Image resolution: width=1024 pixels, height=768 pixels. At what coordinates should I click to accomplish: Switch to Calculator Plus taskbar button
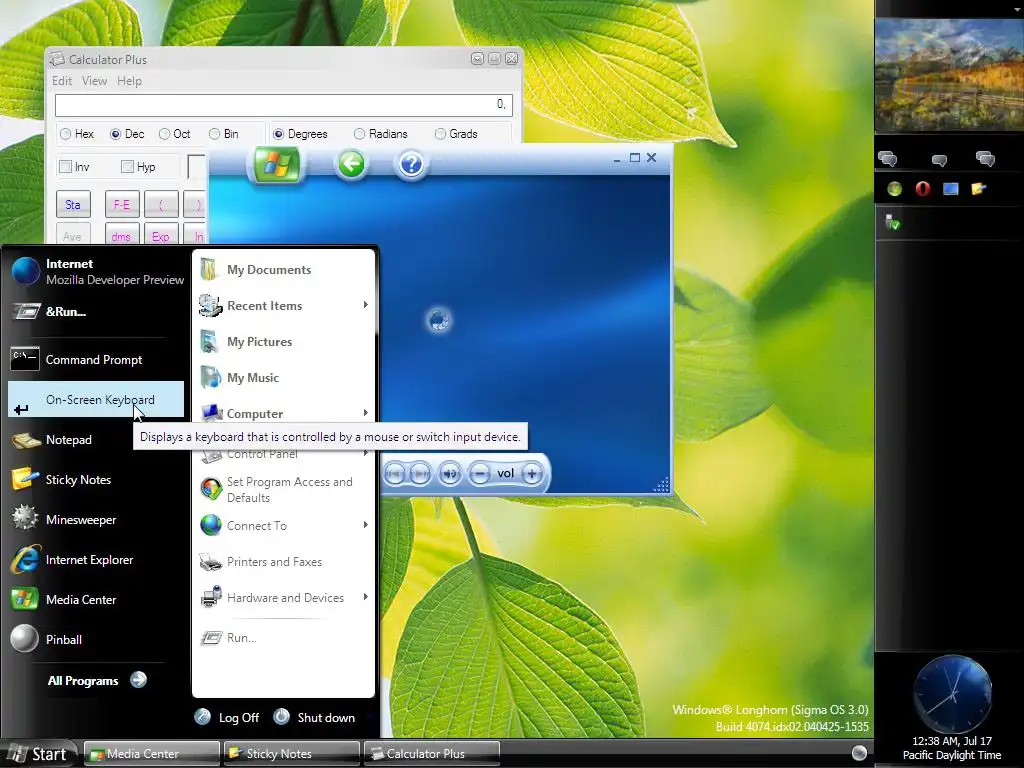pos(432,754)
